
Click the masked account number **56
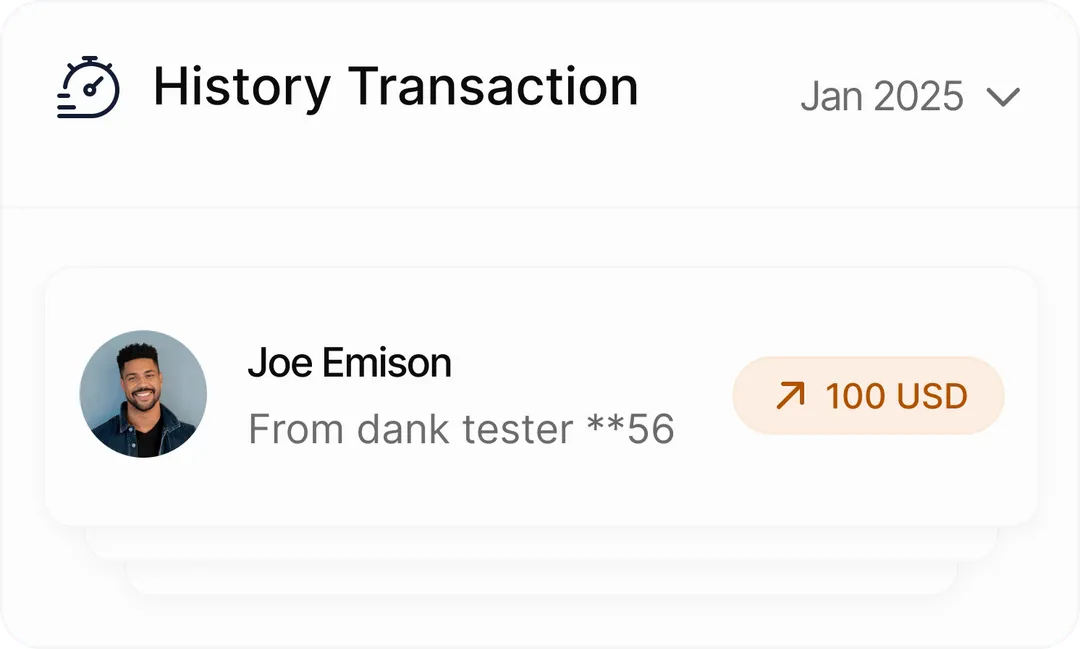[x=630, y=429]
